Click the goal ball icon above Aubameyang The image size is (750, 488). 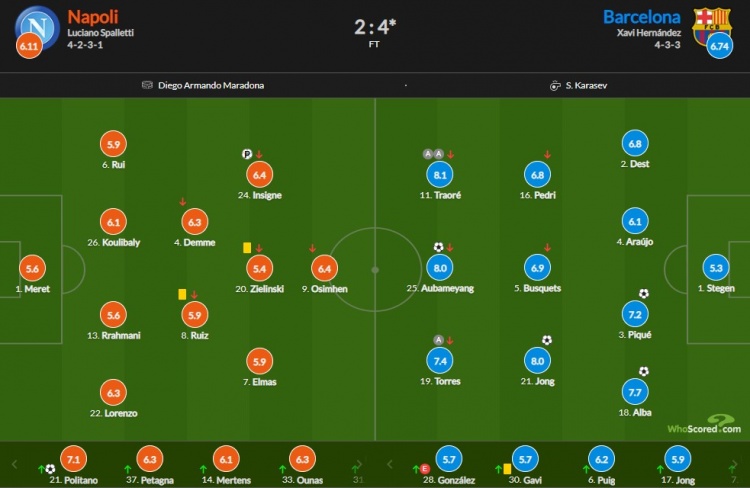(439, 247)
